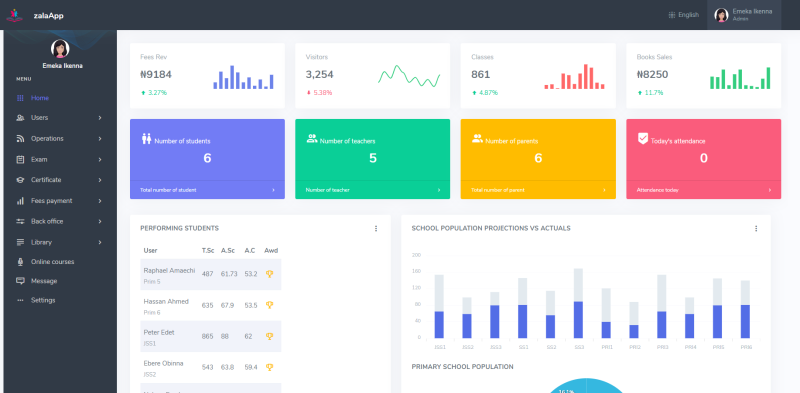Expand the Fees payment submenu chevron
Image resolution: width=800 pixels, height=393 pixels.
click(100, 201)
